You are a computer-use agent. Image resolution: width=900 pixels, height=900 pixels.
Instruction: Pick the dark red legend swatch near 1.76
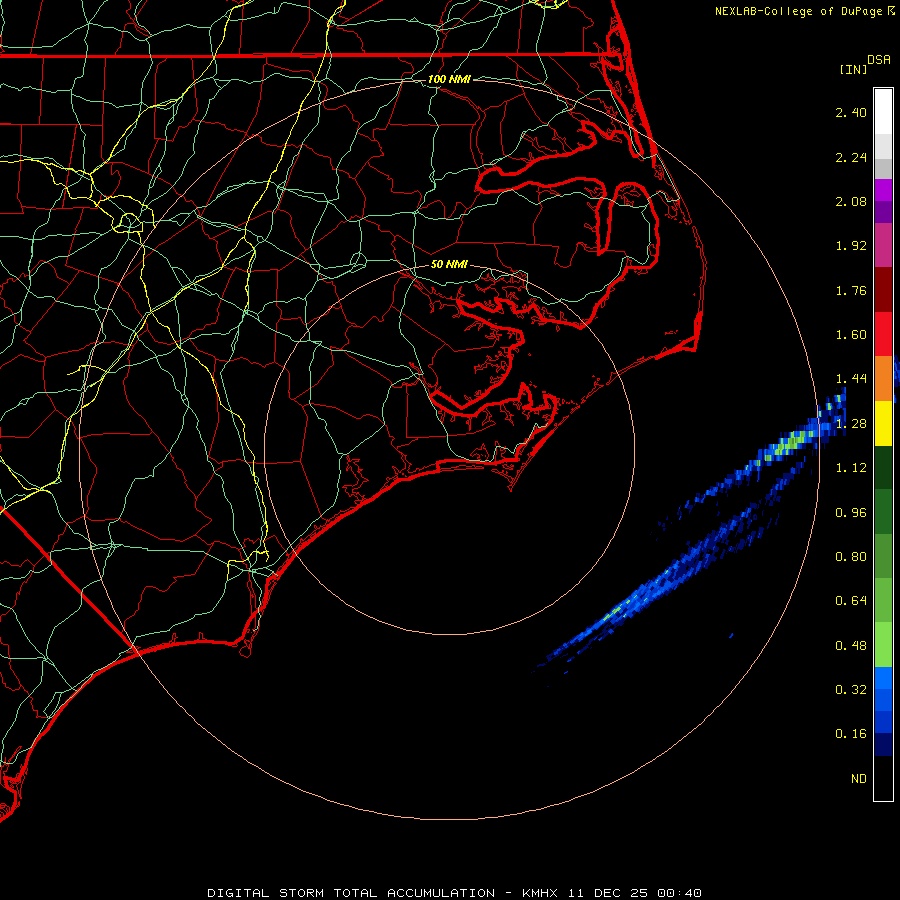(883, 290)
